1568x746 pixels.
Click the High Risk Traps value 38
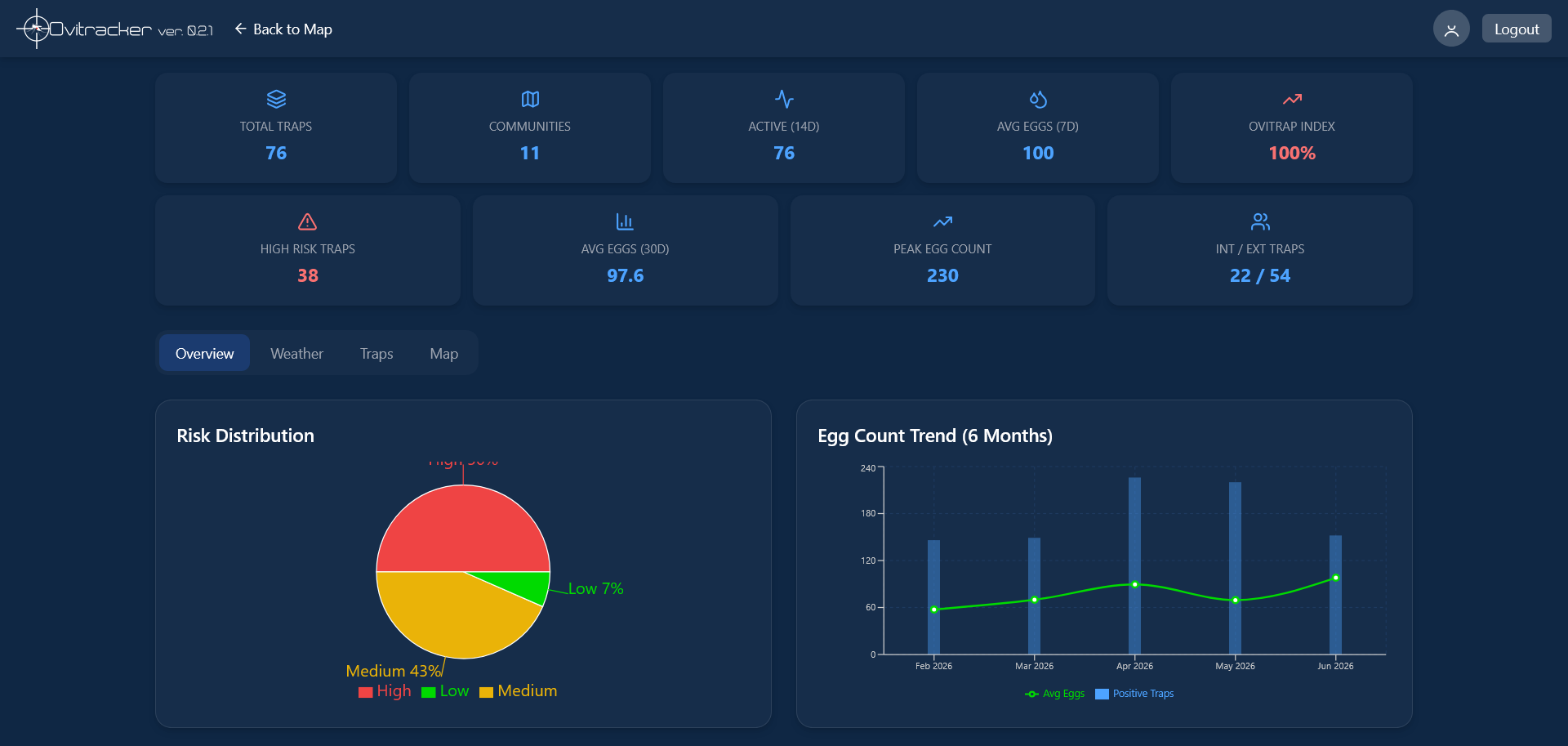tap(307, 275)
